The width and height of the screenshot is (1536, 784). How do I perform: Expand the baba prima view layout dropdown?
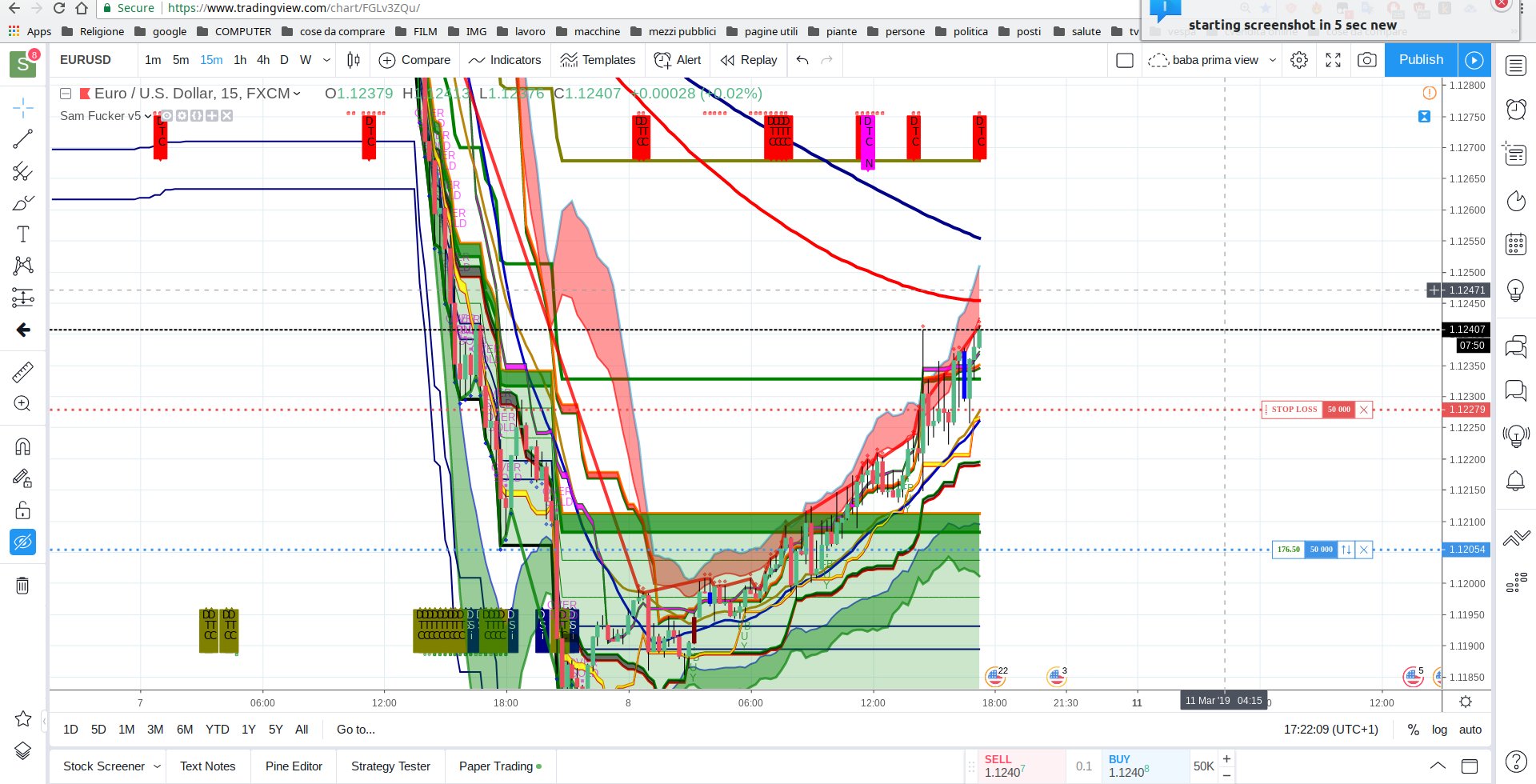coord(1273,60)
